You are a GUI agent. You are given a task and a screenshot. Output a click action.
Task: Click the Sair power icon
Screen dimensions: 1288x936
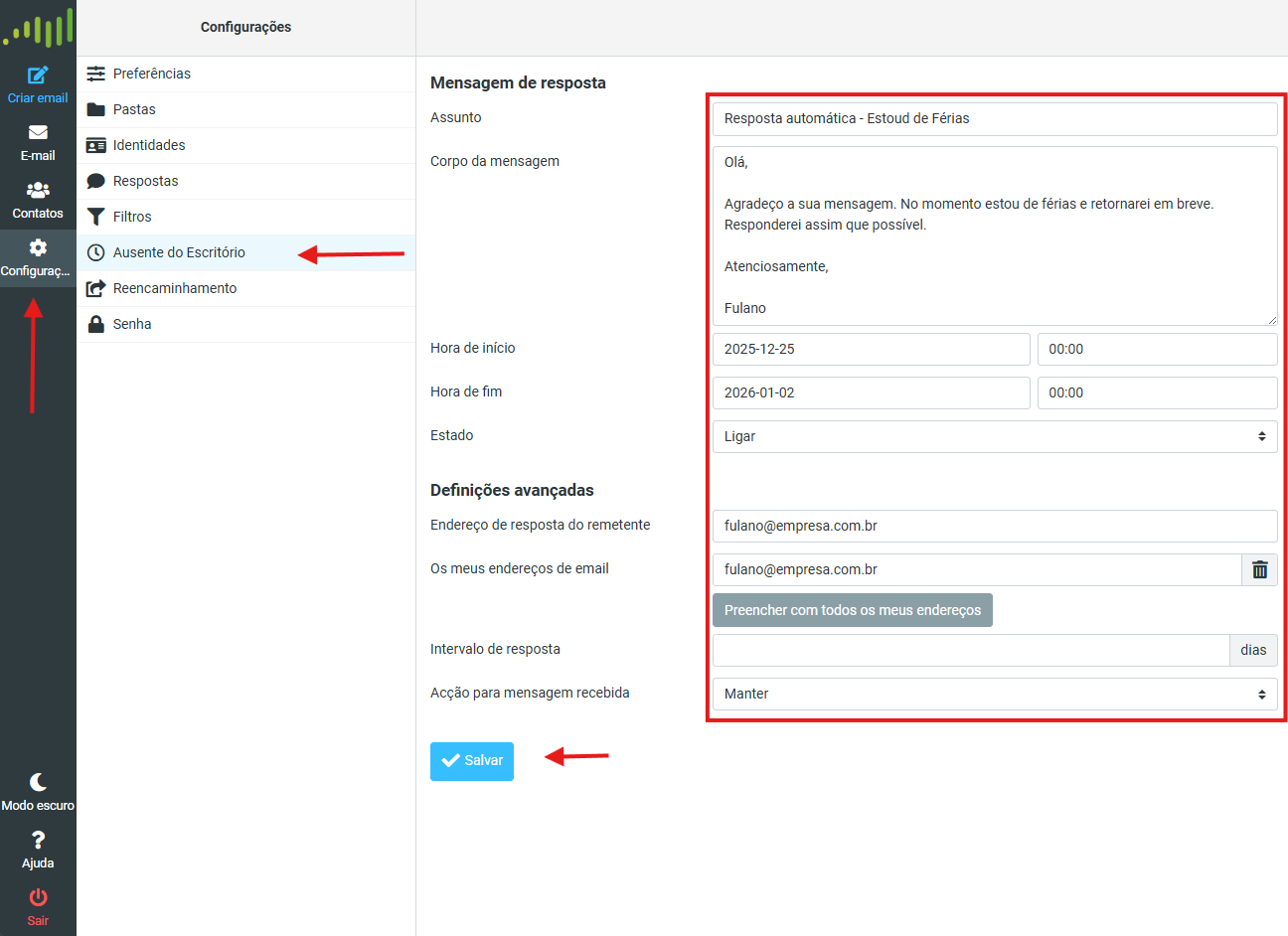pos(38,898)
